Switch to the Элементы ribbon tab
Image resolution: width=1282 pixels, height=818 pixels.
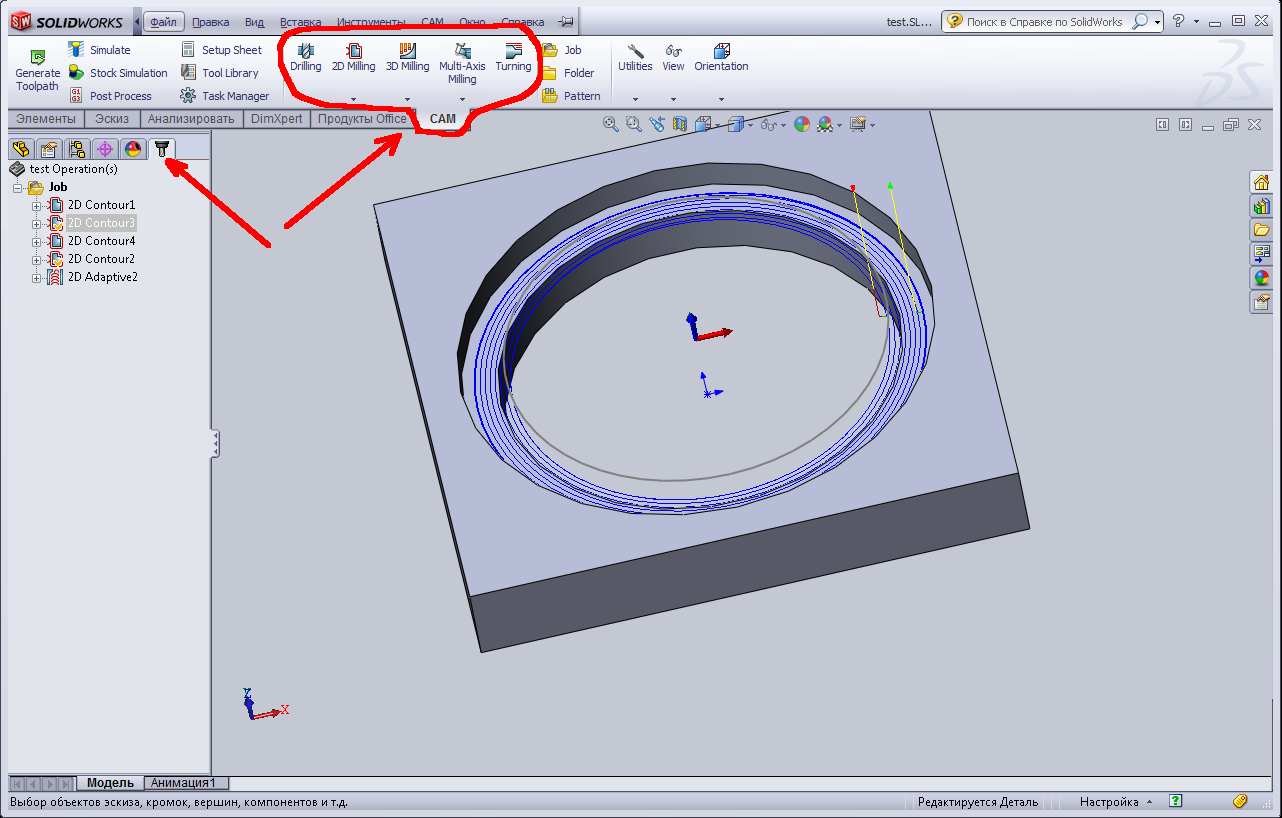pos(46,119)
